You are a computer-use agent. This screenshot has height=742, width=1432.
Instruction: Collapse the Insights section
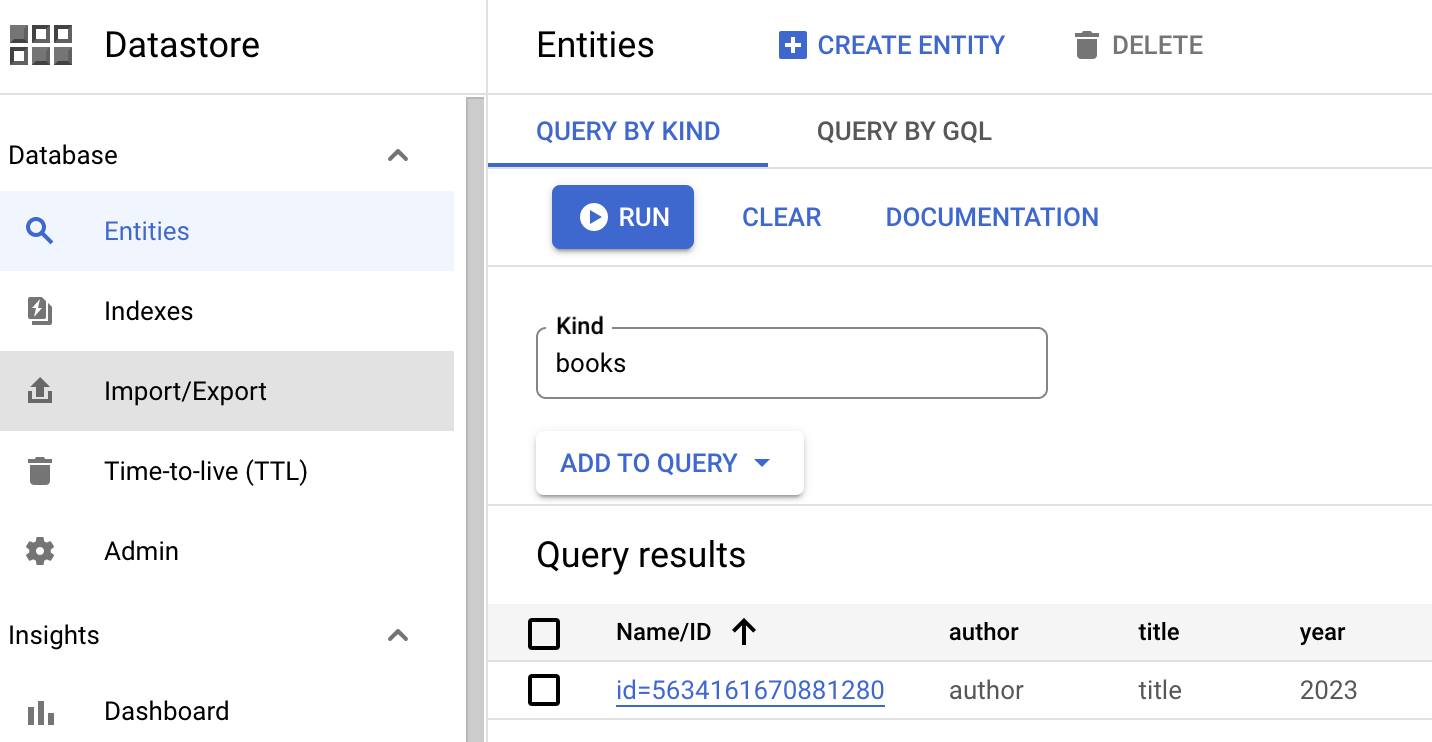pos(398,635)
